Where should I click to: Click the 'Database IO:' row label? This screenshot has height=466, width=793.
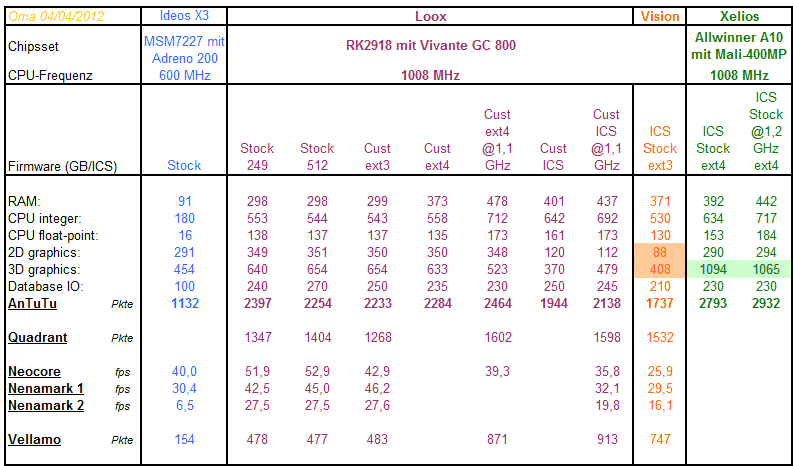click(46, 286)
